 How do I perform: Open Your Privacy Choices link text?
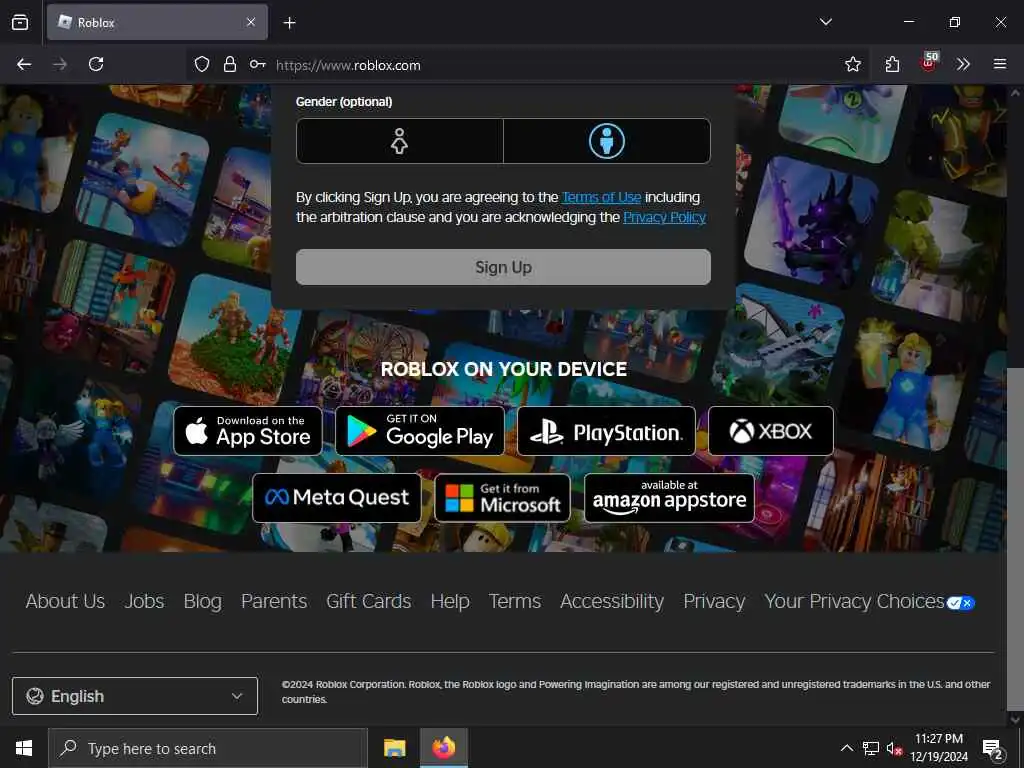[854, 601]
